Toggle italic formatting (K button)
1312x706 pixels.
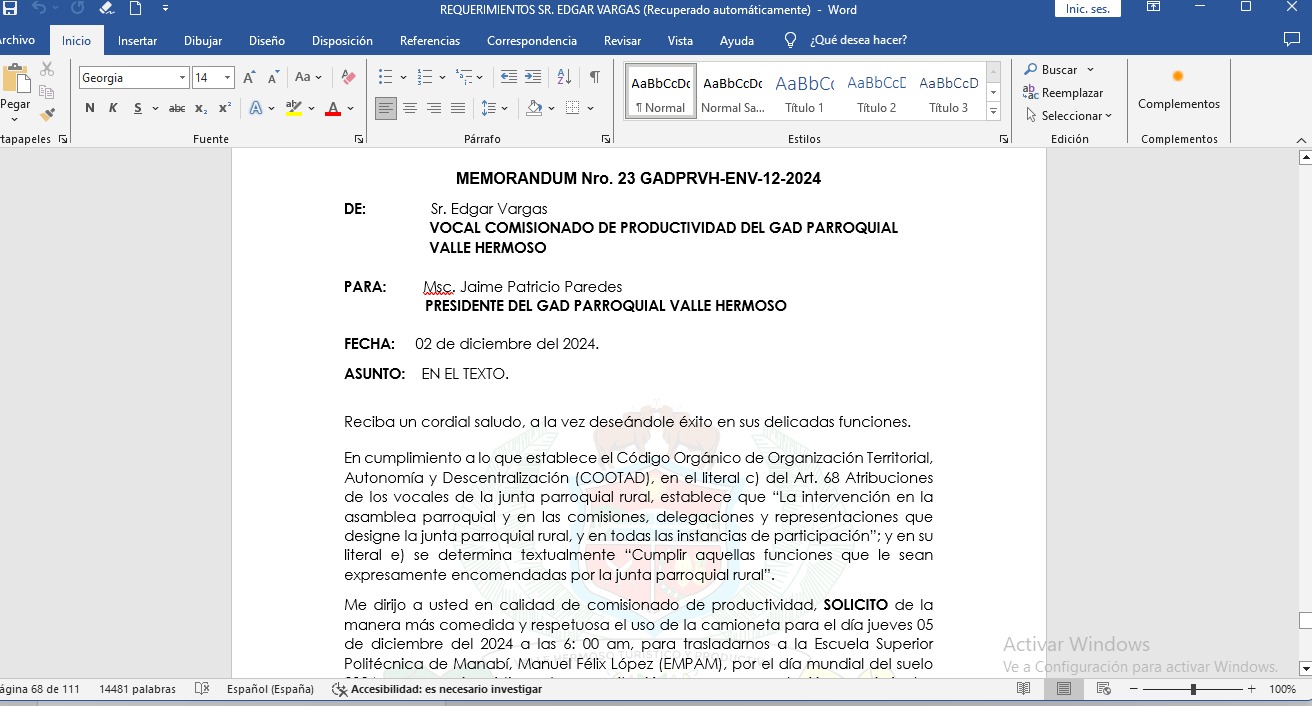click(113, 108)
